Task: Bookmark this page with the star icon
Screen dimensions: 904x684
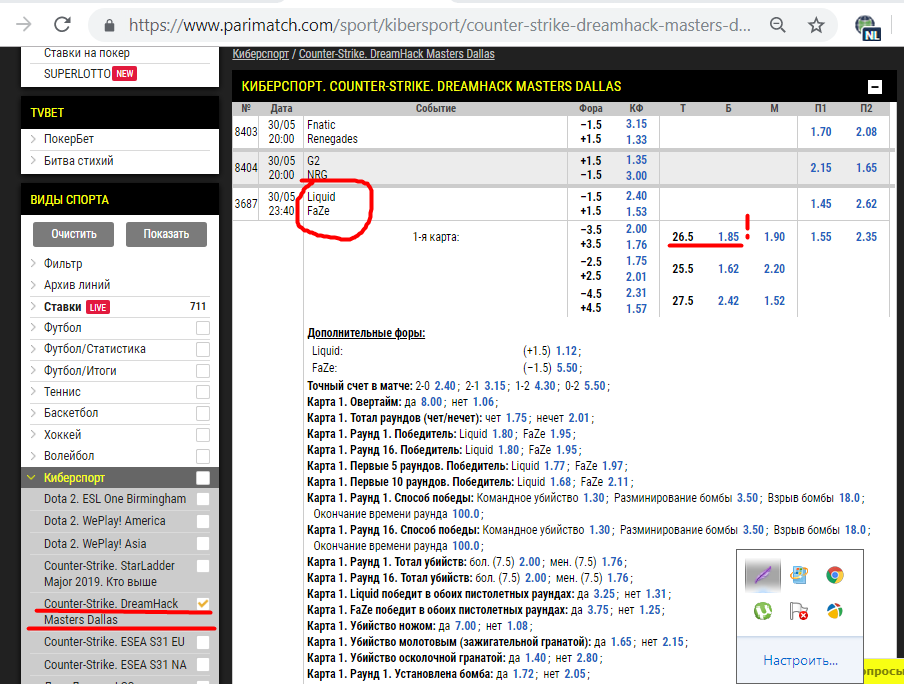Action: pos(816,25)
